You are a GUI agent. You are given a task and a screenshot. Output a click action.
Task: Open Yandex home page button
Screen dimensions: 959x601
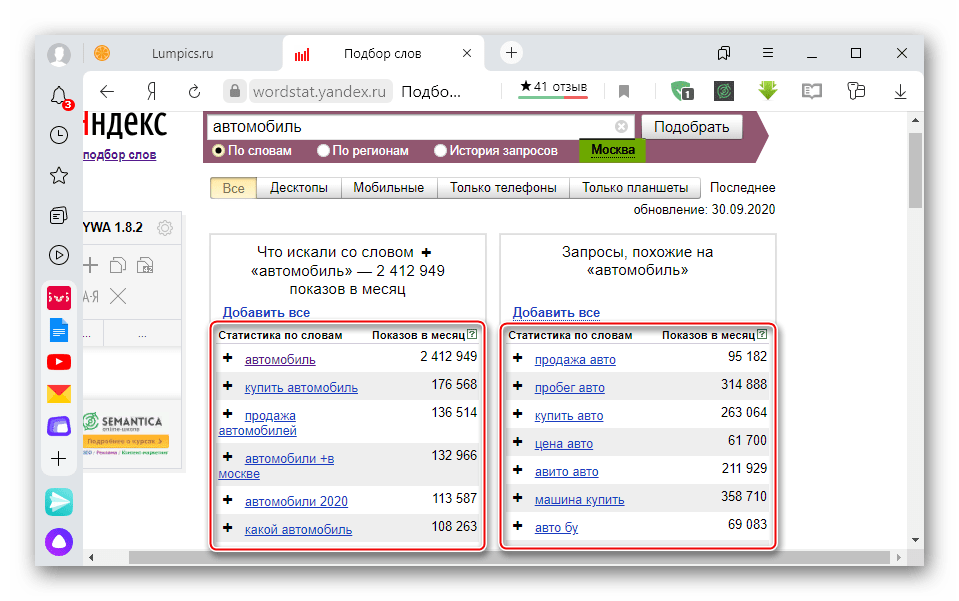click(152, 92)
